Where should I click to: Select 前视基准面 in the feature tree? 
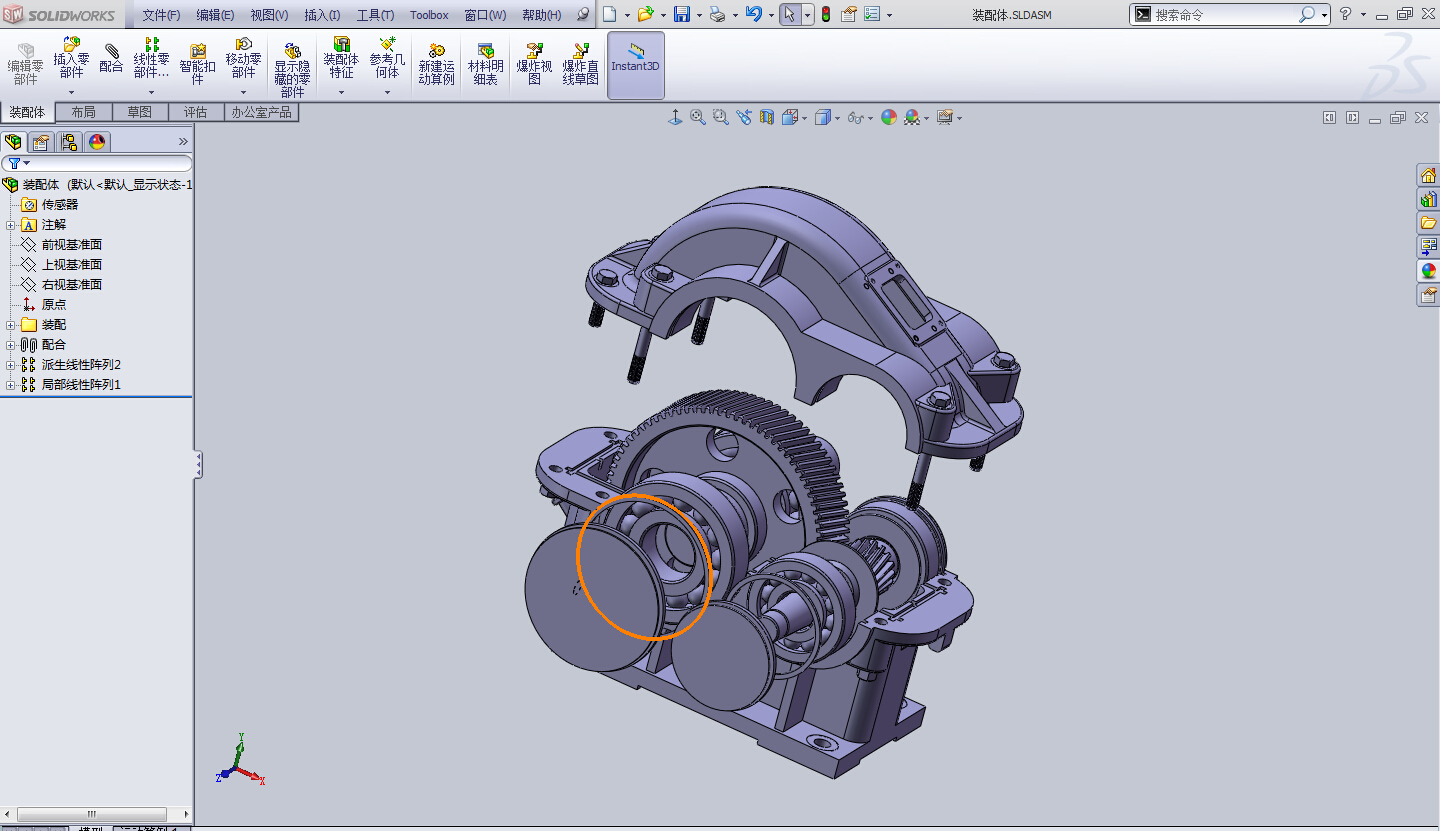[71, 245]
